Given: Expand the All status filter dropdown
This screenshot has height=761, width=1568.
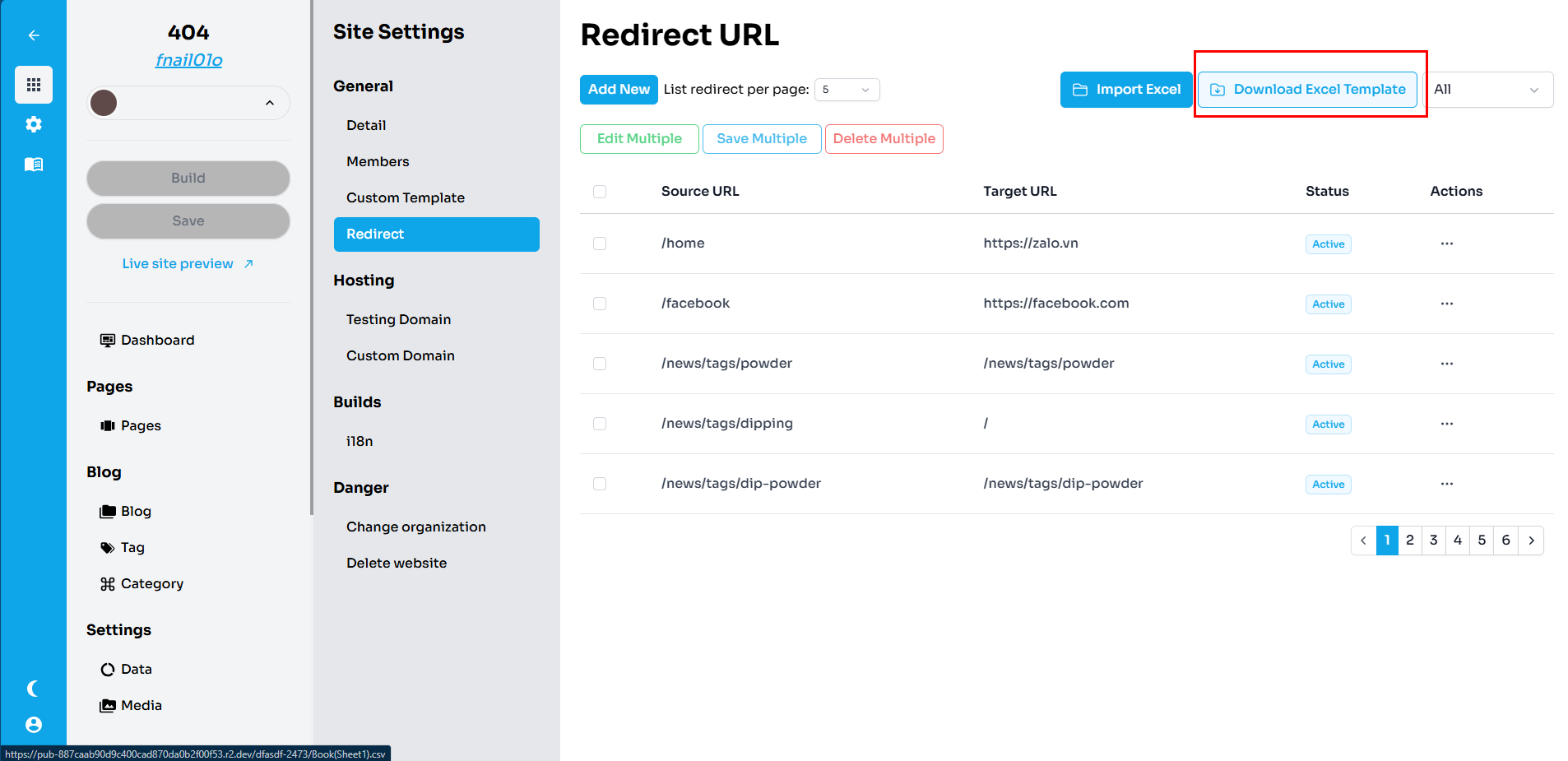Looking at the screenshot, I should 1487,90.
